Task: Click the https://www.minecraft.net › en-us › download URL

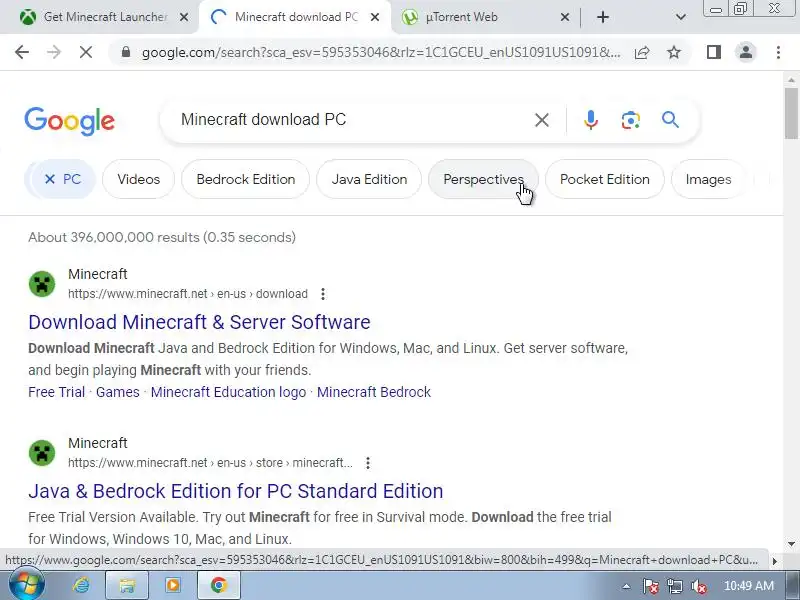Action: point(188,294)
